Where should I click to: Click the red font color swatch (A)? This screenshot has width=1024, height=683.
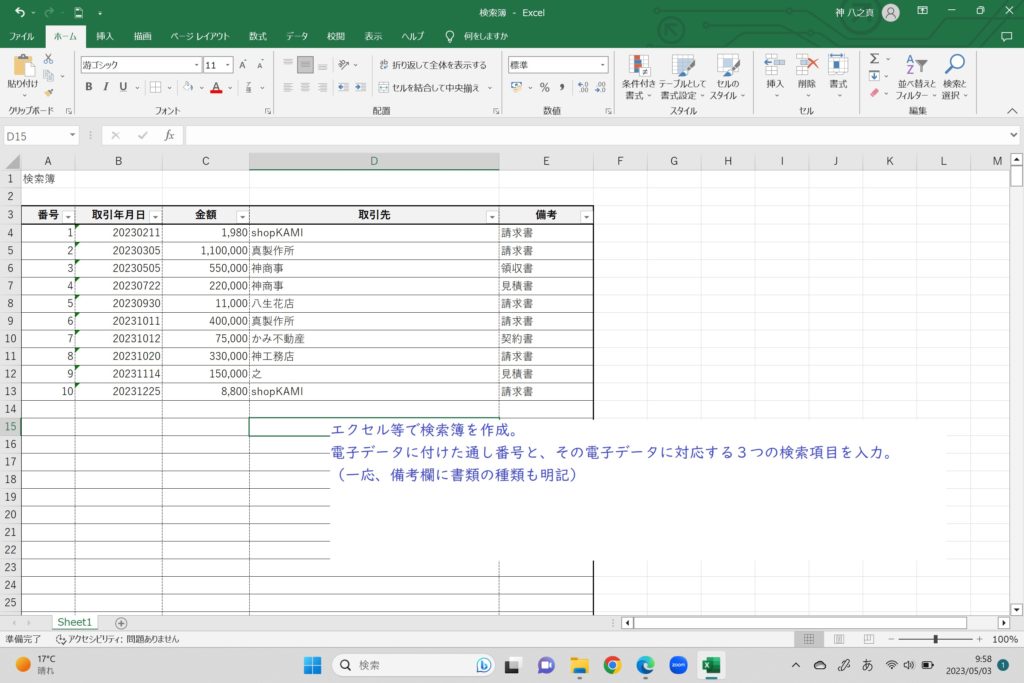[216, 87]
